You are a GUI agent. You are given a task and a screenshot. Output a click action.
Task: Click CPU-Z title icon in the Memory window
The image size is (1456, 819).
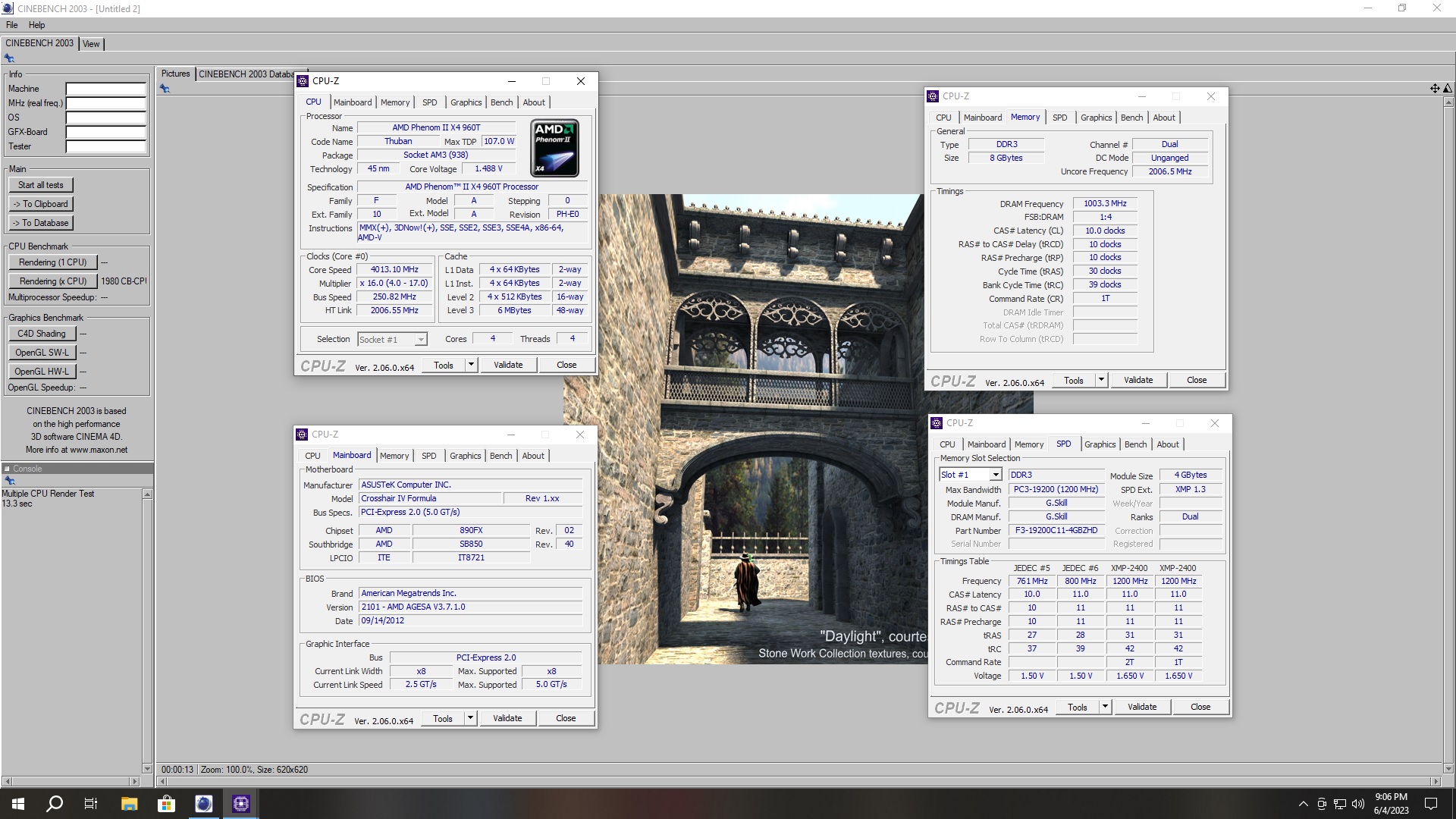pyautogui.click(x=933, y=96)
